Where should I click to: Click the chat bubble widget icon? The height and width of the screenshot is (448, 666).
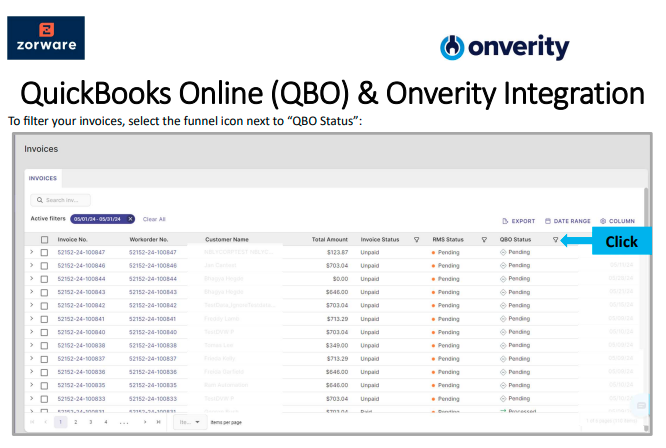[x=641, y=406]
